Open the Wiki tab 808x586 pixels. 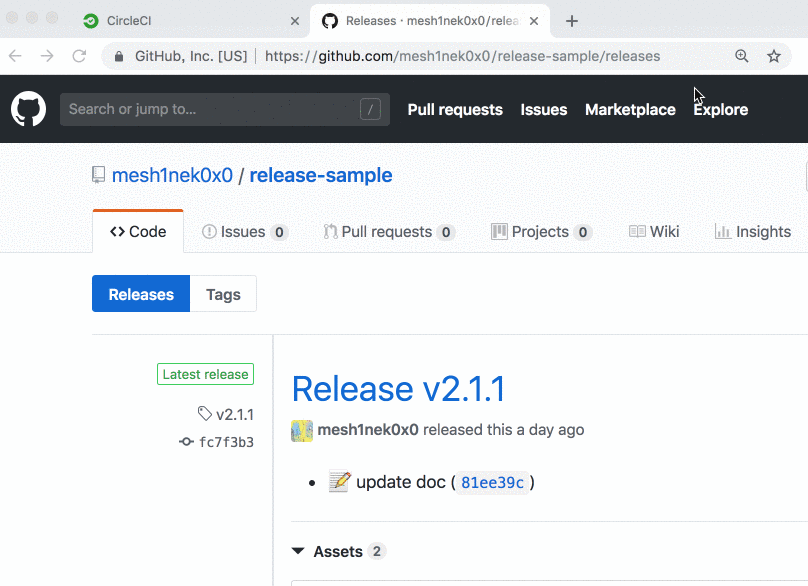(x=654, y=232)
